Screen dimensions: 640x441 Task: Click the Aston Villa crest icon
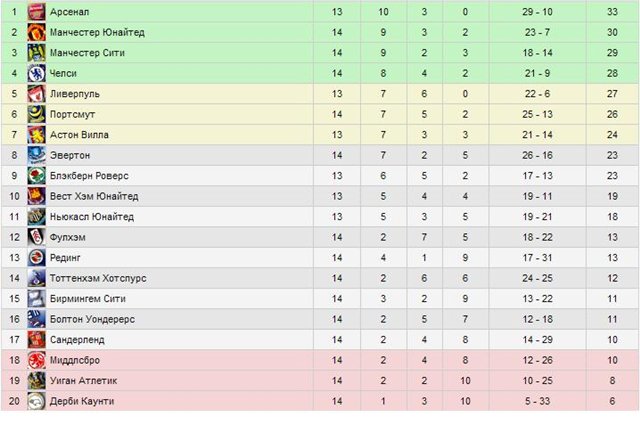[36, 135]
